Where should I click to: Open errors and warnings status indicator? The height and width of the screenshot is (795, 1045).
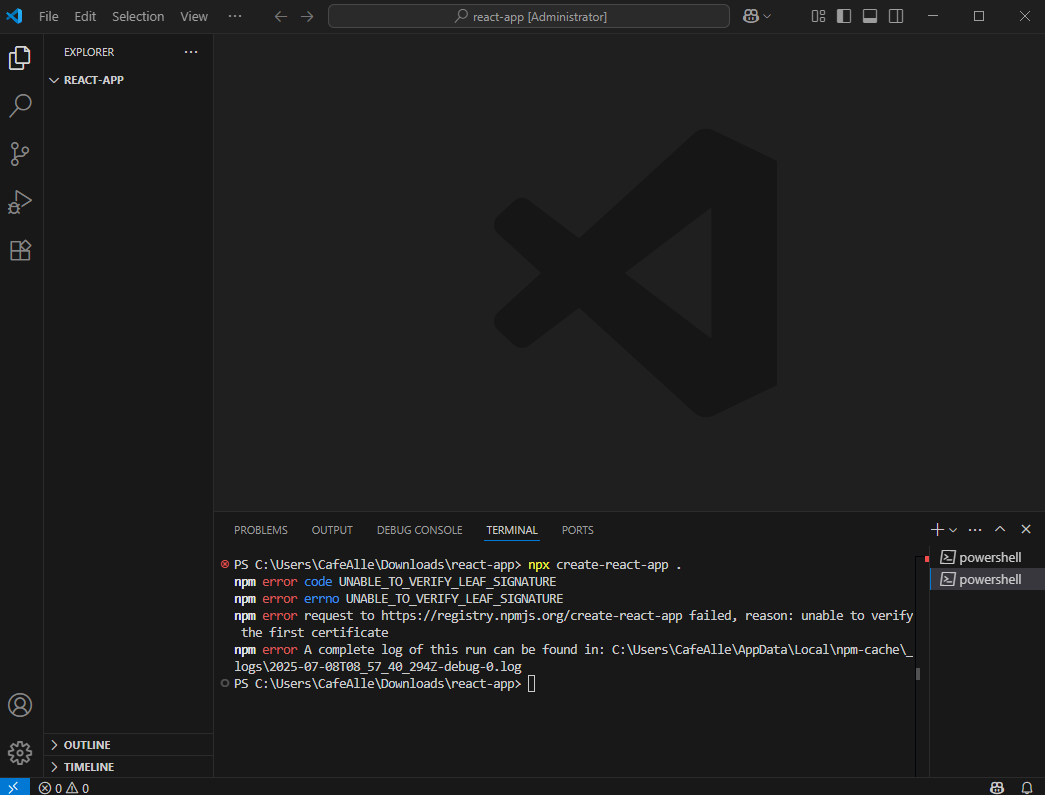pos(64,788)
